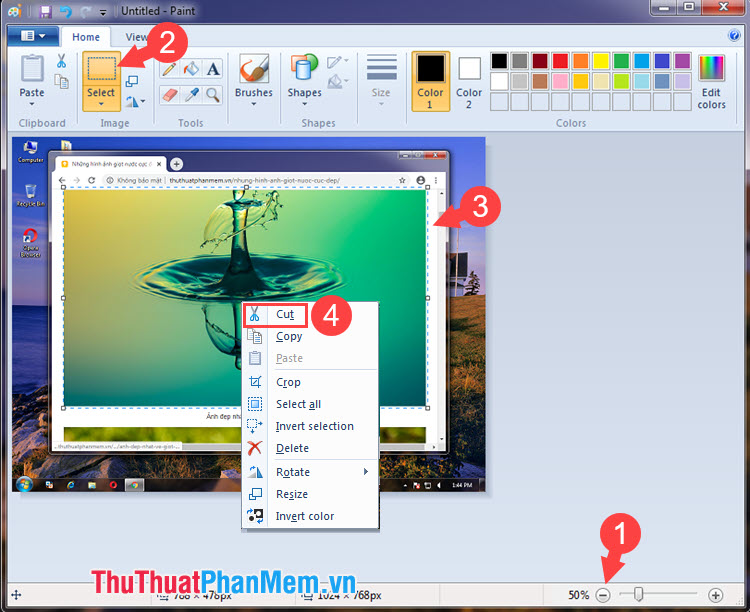Open Rotate submenu in the context menu
Image resolution: width=750 pixels, height=612 pixels.
[311, 472]
